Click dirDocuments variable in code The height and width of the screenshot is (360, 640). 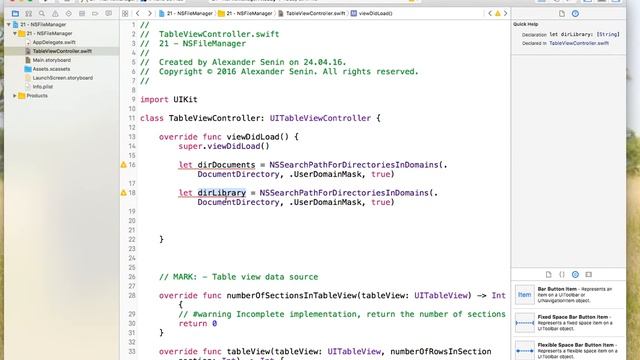point(226,165)
